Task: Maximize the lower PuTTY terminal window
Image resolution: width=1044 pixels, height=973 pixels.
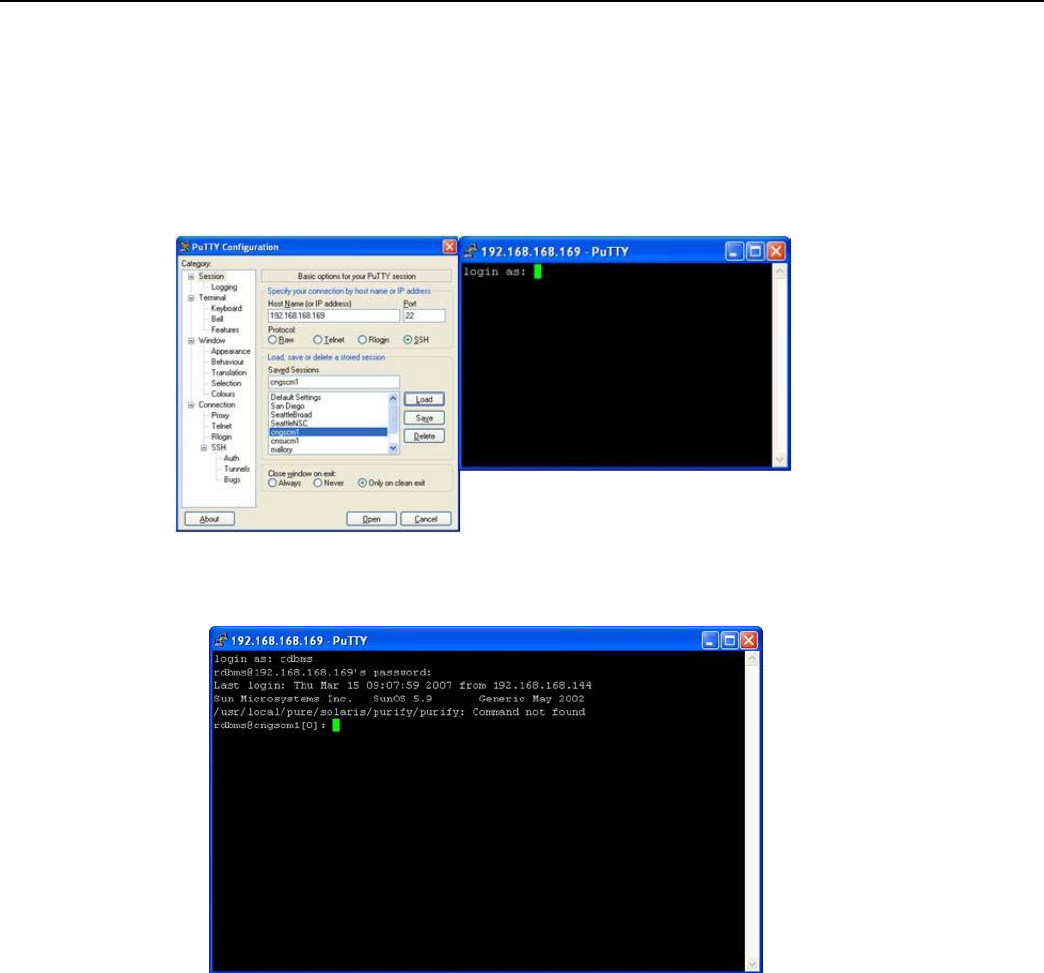Action: coord(729,640)
